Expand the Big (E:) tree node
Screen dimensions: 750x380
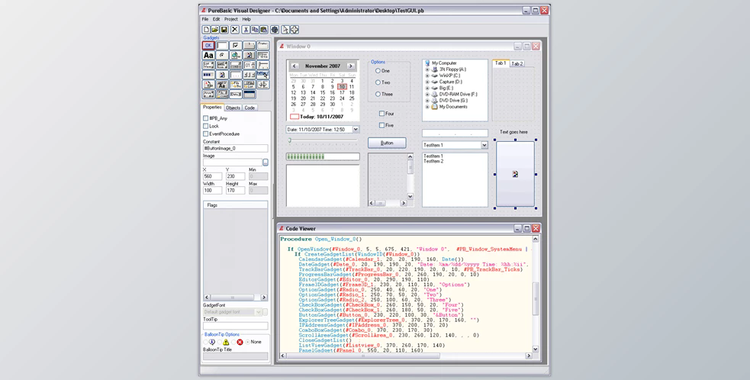[x=427, y=88]
